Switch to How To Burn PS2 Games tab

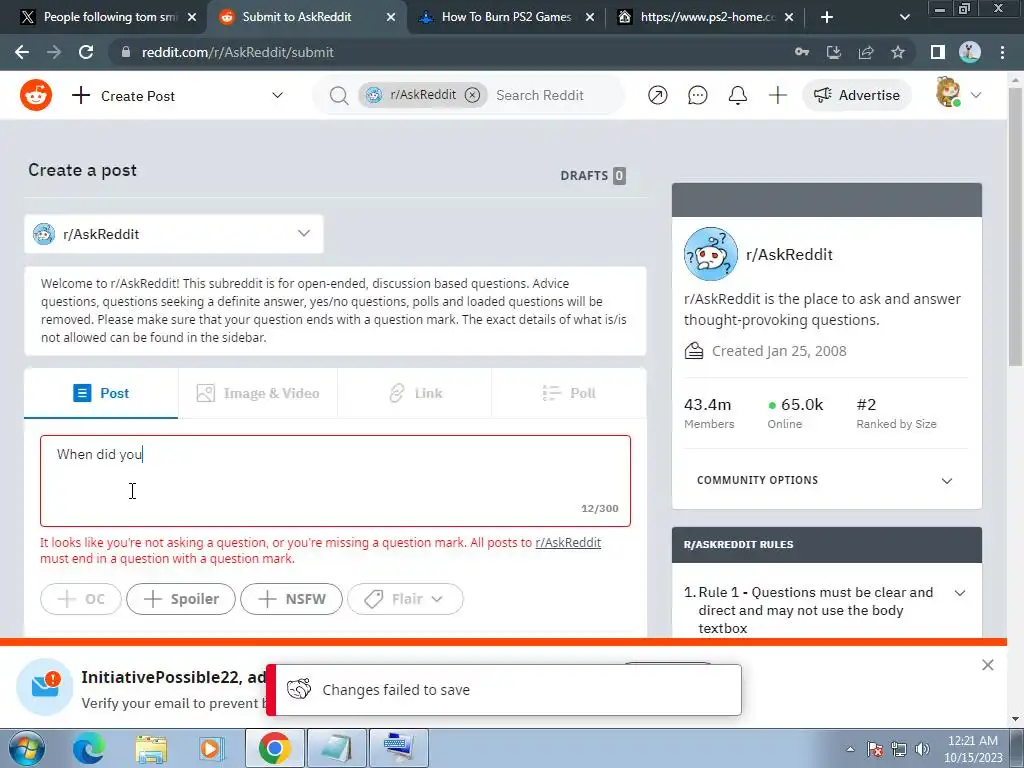[x=507, y=17]
